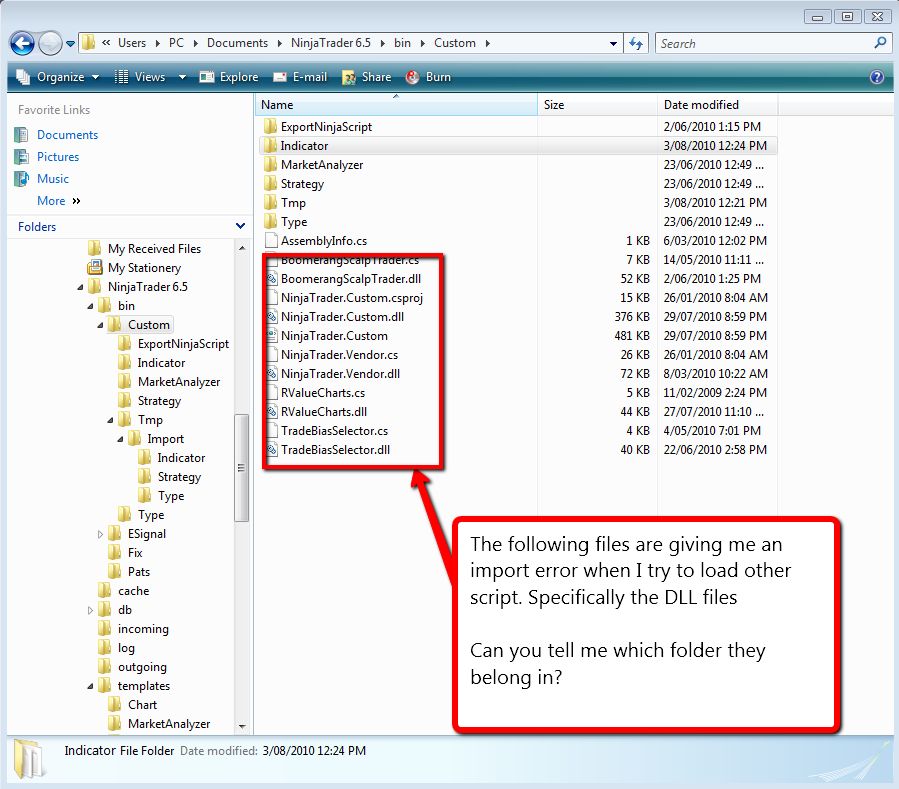This screenshot has width=899, height=789.
Task: Sort by the Date modified column header
Action: pyautogui.click(x=718, y=105)
